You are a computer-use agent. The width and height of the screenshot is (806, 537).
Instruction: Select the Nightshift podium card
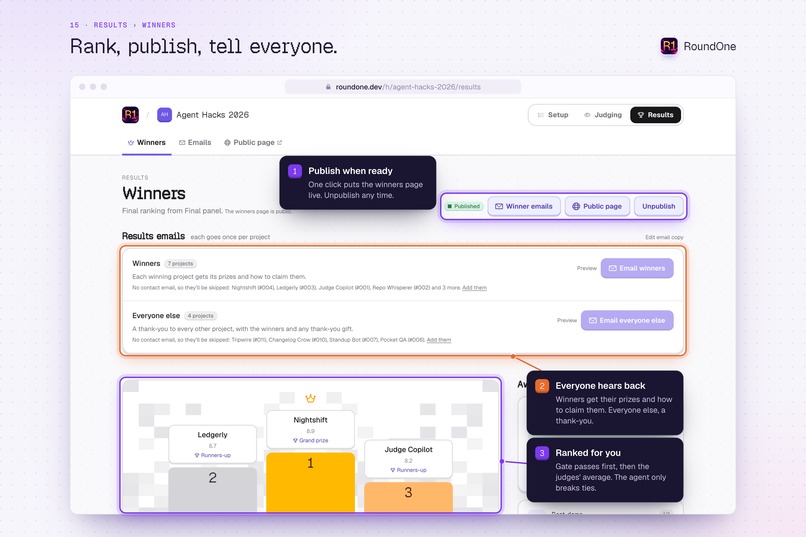pyautogui.click(x=310, y=430)
